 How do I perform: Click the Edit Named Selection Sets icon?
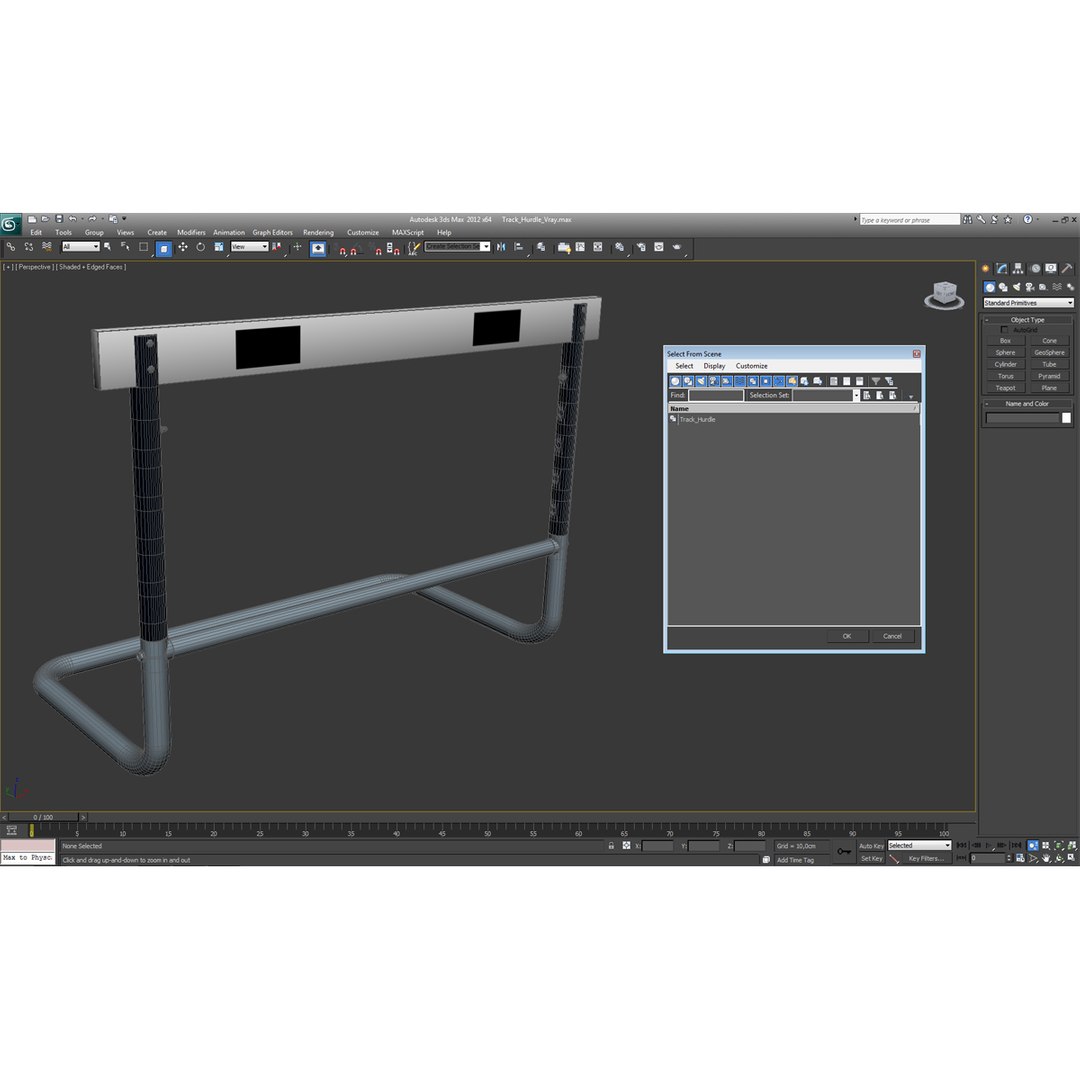413,247
